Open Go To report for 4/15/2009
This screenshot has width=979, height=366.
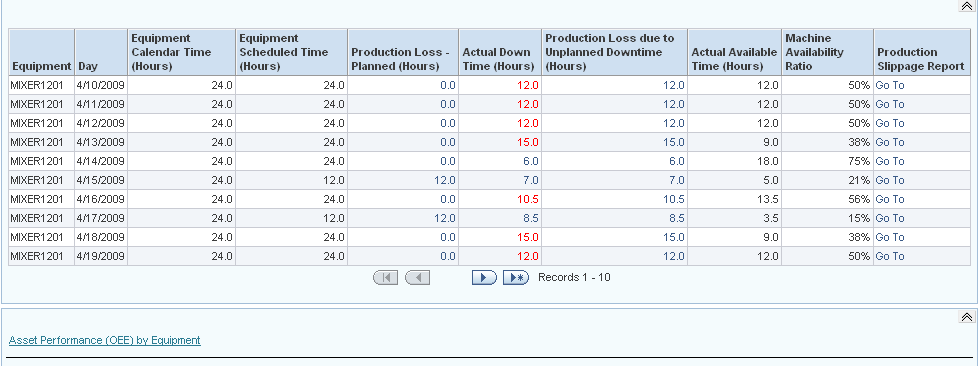click(x=890, y=181)
